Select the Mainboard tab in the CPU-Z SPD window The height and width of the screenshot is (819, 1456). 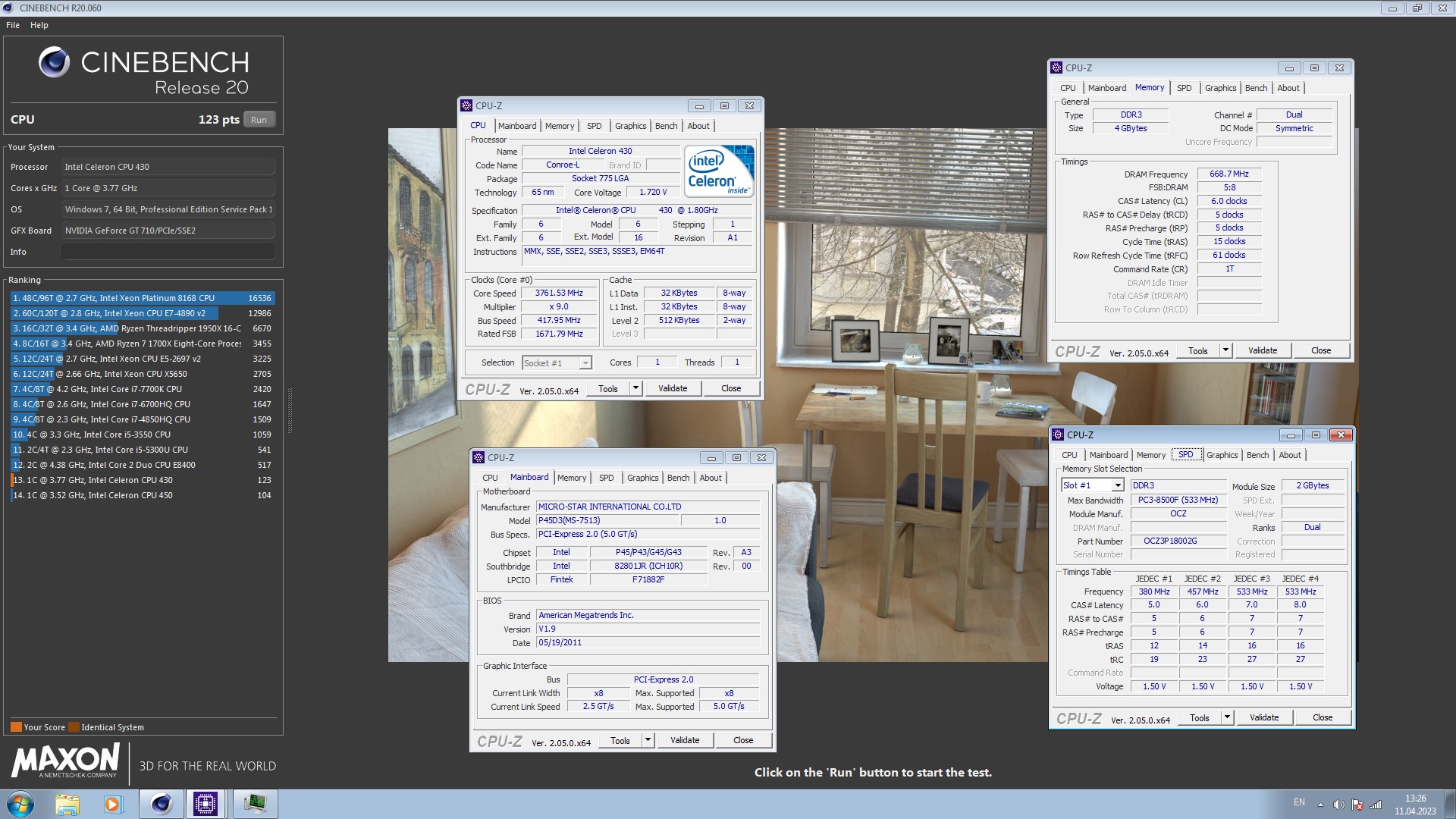click(1108, 455)
